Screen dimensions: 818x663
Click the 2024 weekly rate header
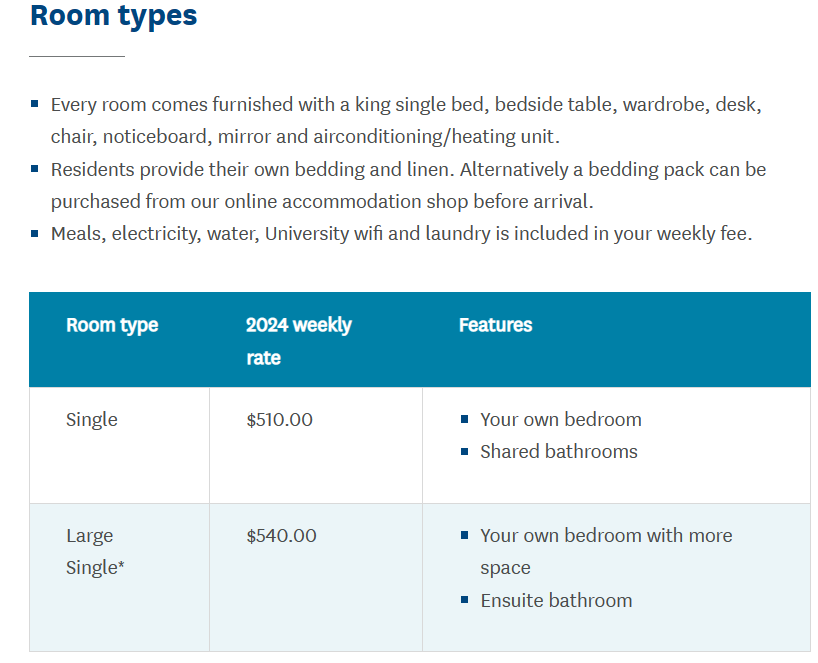[x=298, y=341]
